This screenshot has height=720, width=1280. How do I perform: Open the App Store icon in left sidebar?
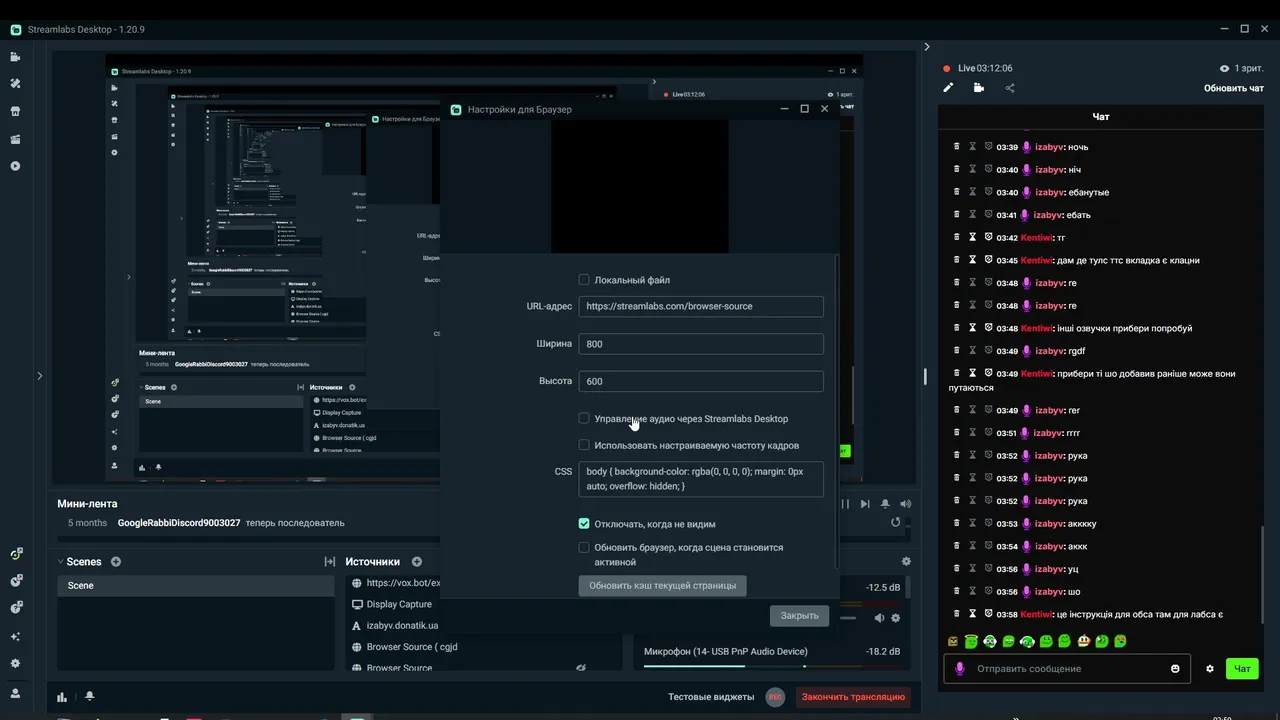pos(15,111)
